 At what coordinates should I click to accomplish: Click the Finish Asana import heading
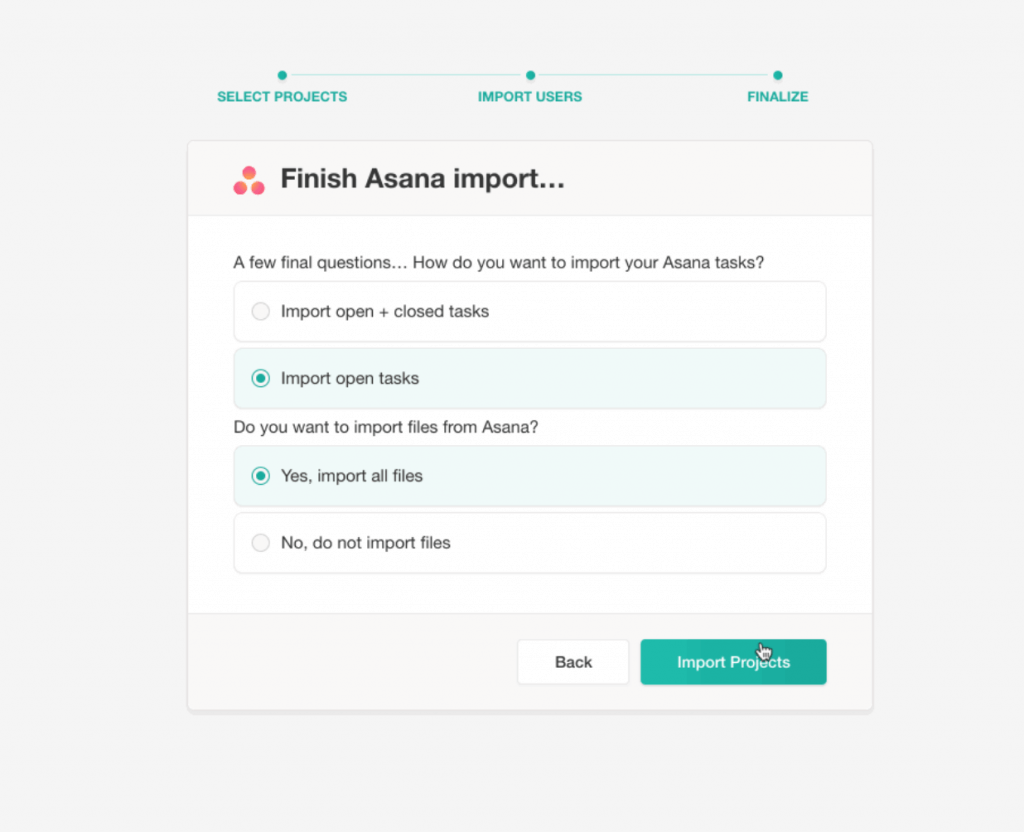point(423,178)
